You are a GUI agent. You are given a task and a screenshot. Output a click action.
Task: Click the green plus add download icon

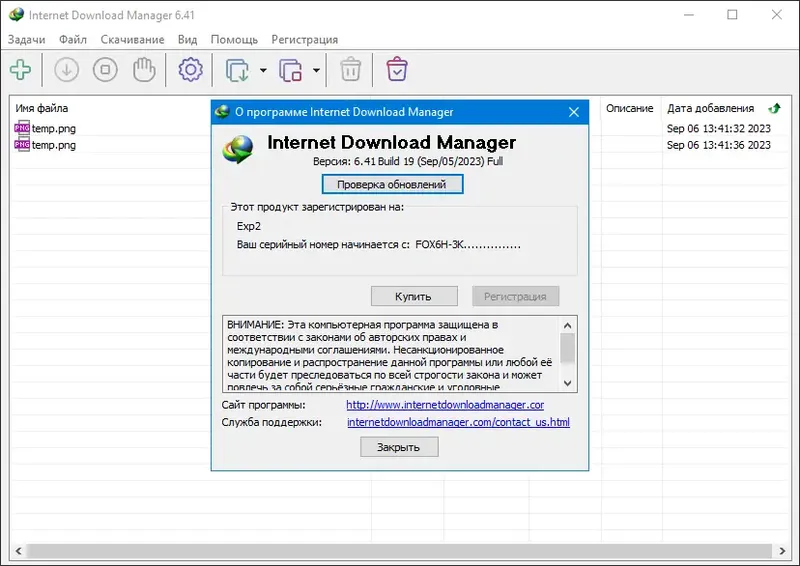(x=20, y=70)
